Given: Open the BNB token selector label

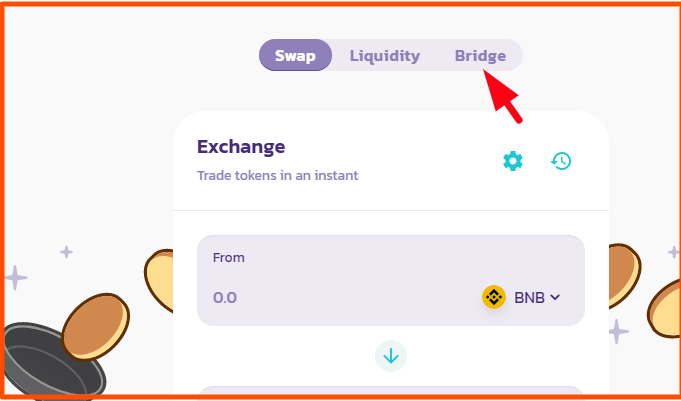Looking at the screenshot, I should coord(529,298).
